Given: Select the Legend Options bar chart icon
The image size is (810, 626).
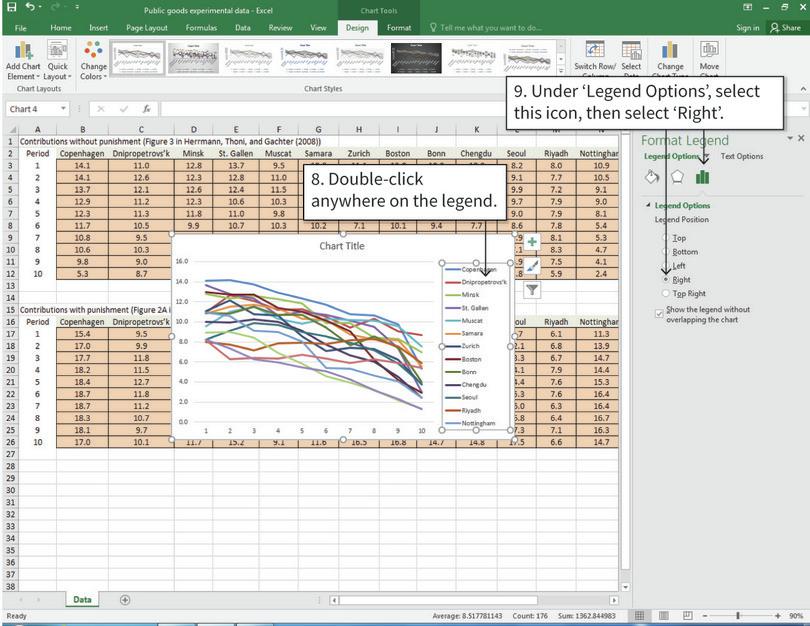Looking at the screenshot, I should [x=702, y=177].
